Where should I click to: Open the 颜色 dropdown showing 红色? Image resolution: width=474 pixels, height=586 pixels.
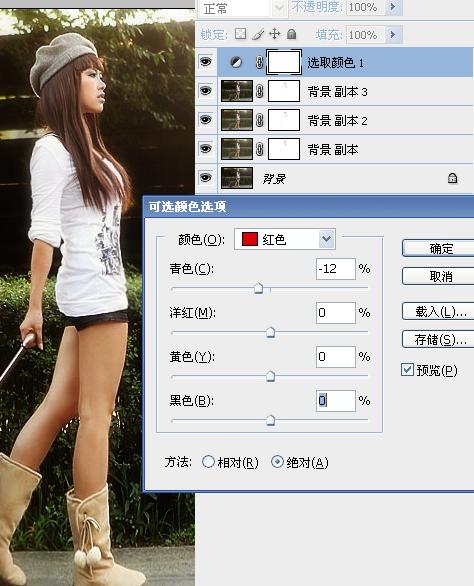[285, 239]
